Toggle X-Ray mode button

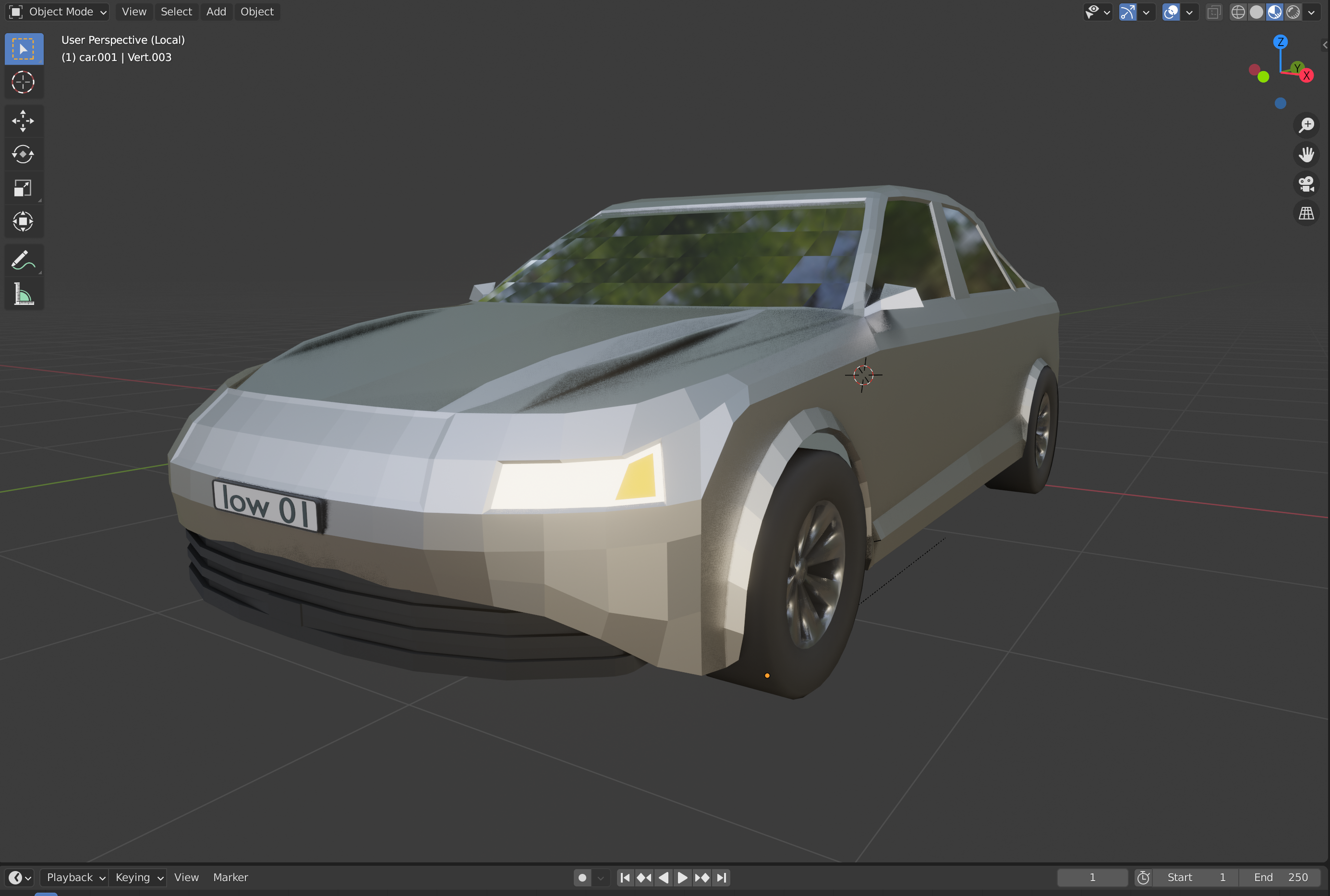coord(1213,12)
